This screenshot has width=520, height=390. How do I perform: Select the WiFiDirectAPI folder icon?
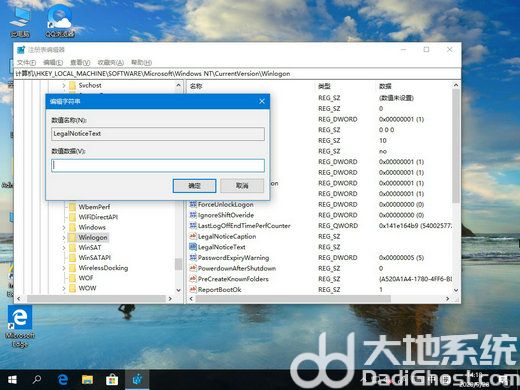[72, 217]
